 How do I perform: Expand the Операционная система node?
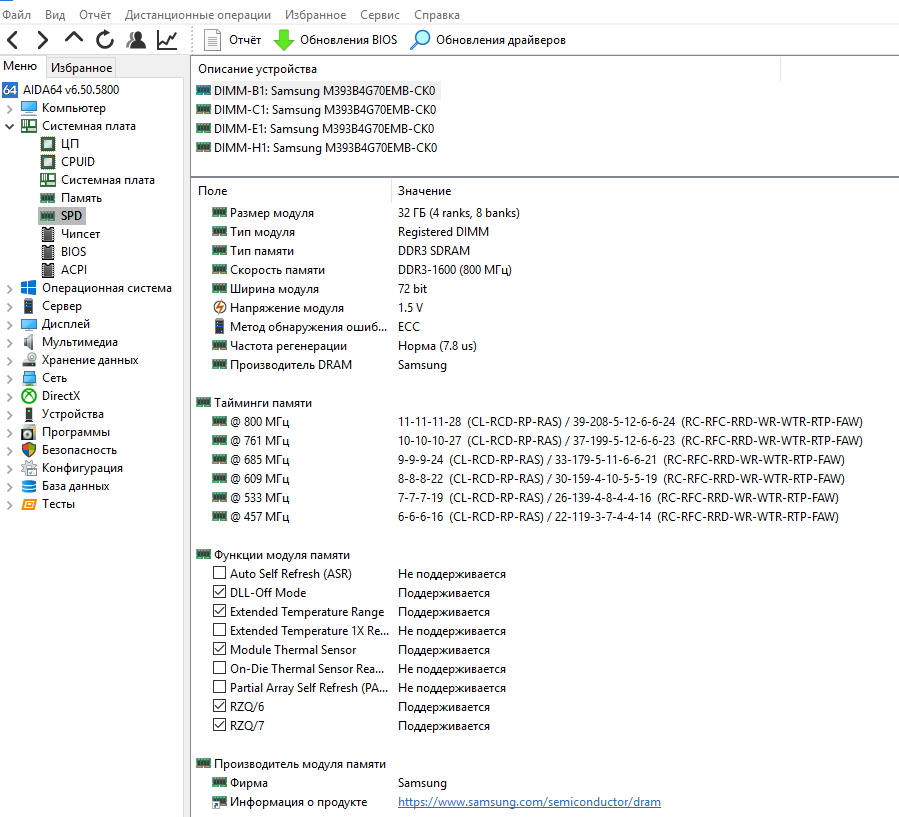[9, 288]
